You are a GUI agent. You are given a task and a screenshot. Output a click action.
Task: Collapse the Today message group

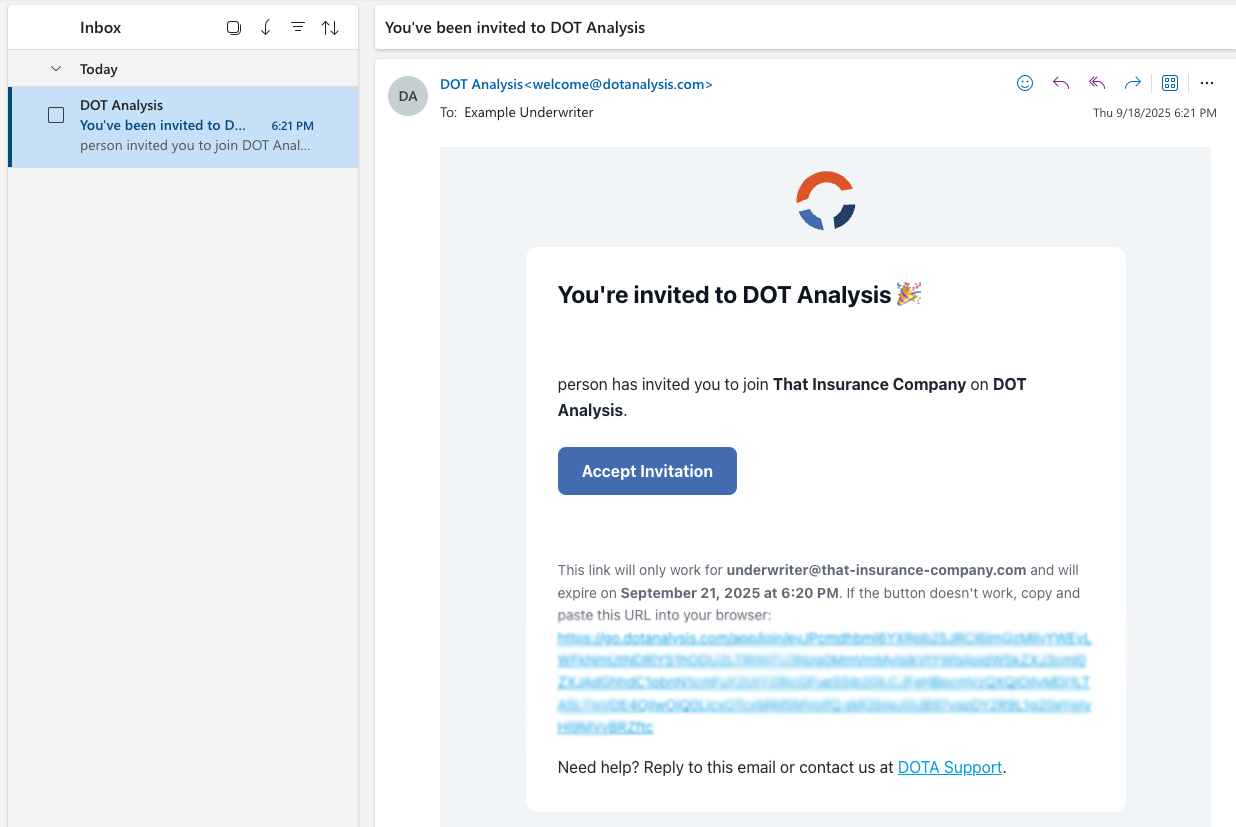56,69
